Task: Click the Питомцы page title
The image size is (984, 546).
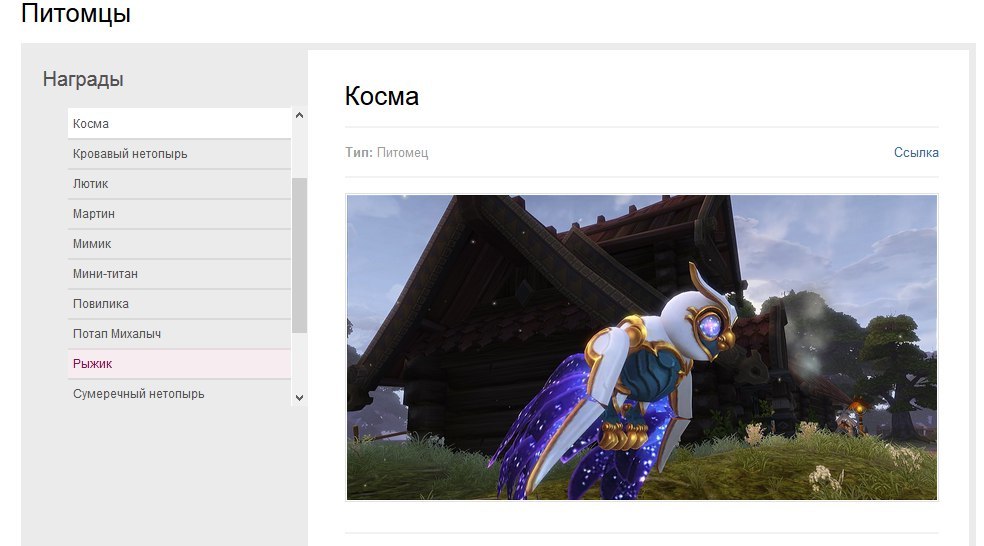Action: 76,15
